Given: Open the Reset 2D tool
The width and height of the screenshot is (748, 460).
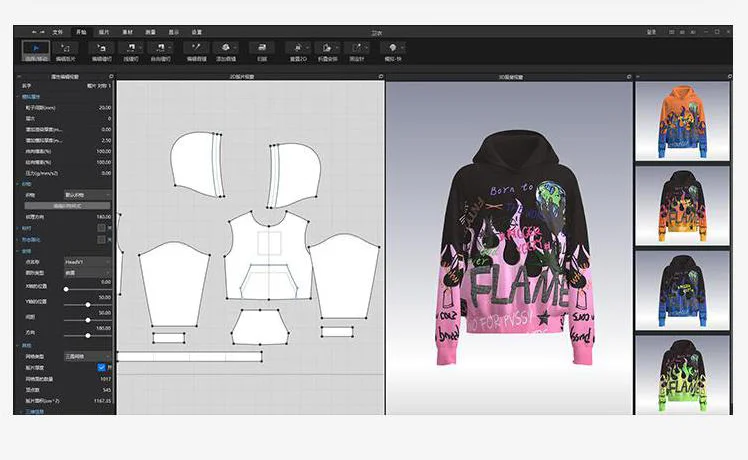Looking at the screenshot, I should point(297,47).
